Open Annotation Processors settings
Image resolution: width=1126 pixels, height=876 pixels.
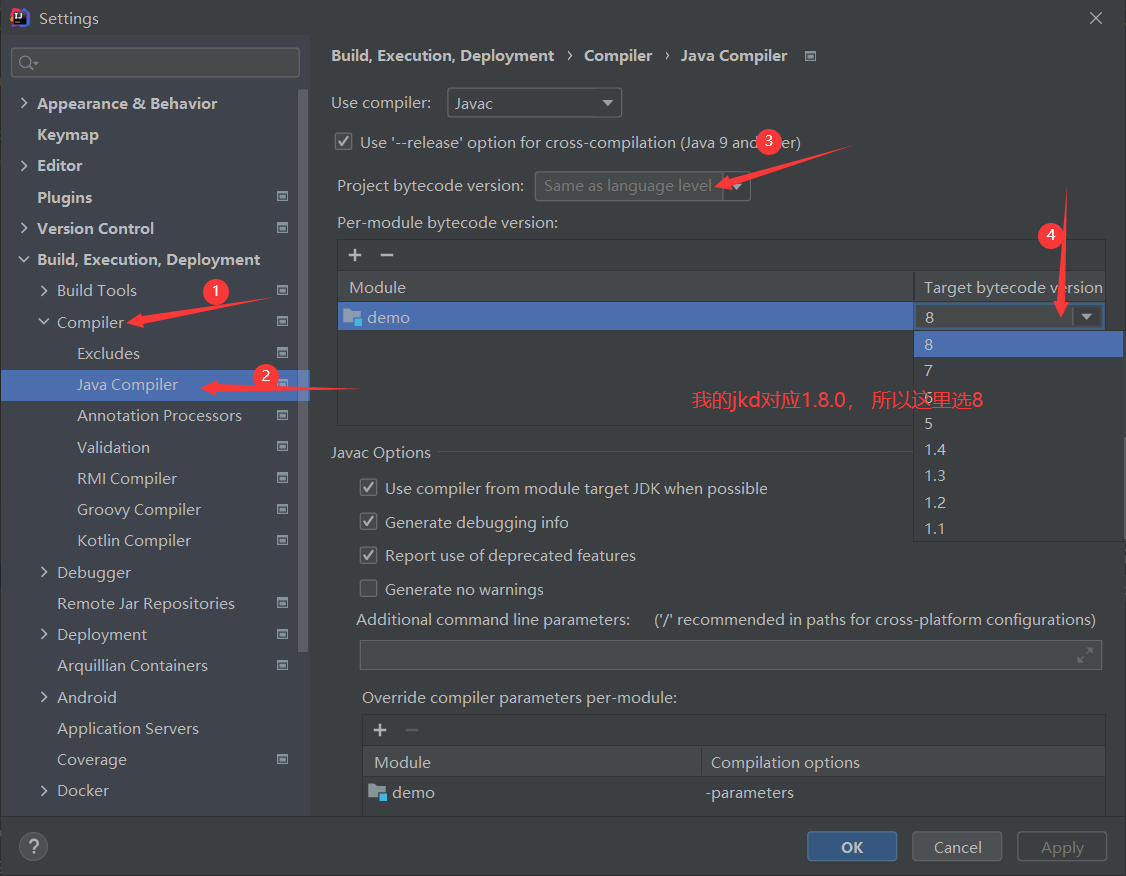pyautogui.click(x=159, y=415)
